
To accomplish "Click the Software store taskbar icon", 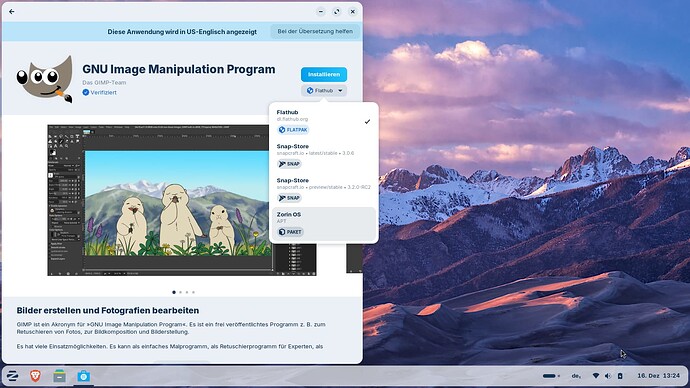I will (84, 376).
